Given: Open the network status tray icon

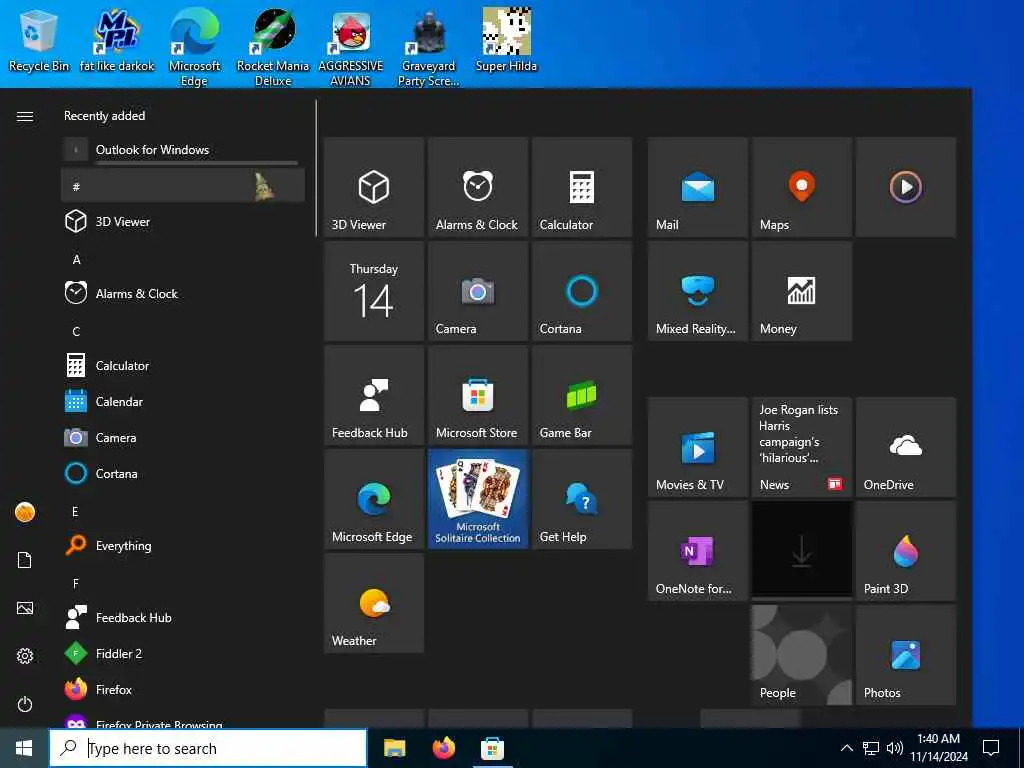Looking at the screenshot, I should pos(871,748).
